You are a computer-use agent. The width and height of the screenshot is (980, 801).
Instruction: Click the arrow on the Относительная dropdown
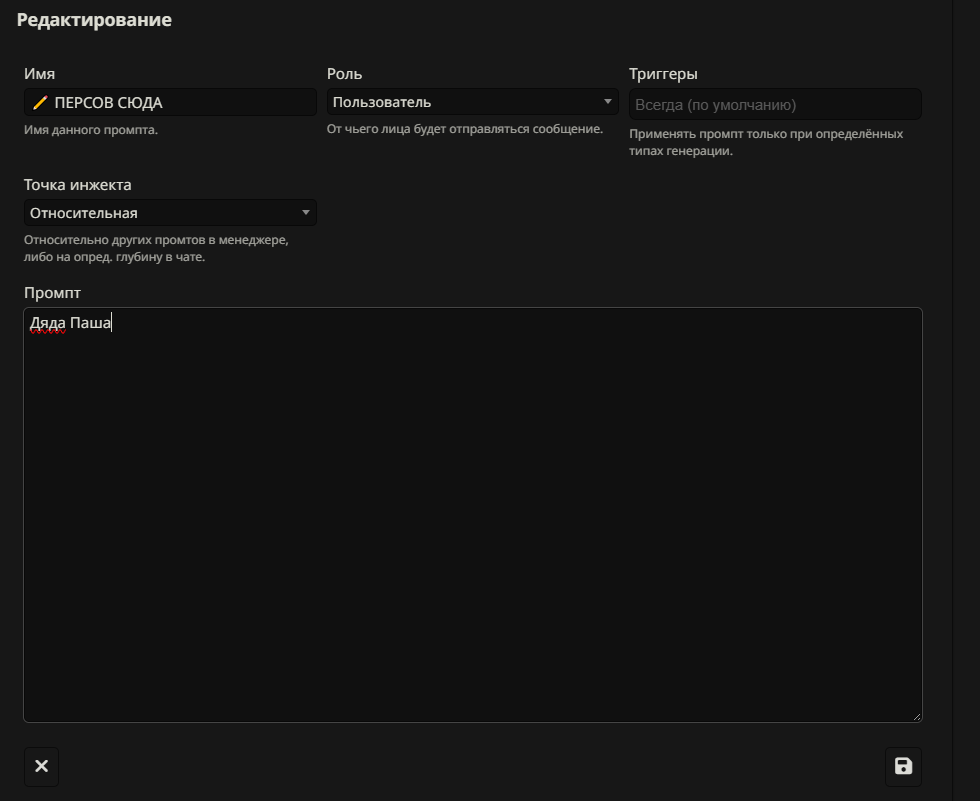tap(306, 213)
